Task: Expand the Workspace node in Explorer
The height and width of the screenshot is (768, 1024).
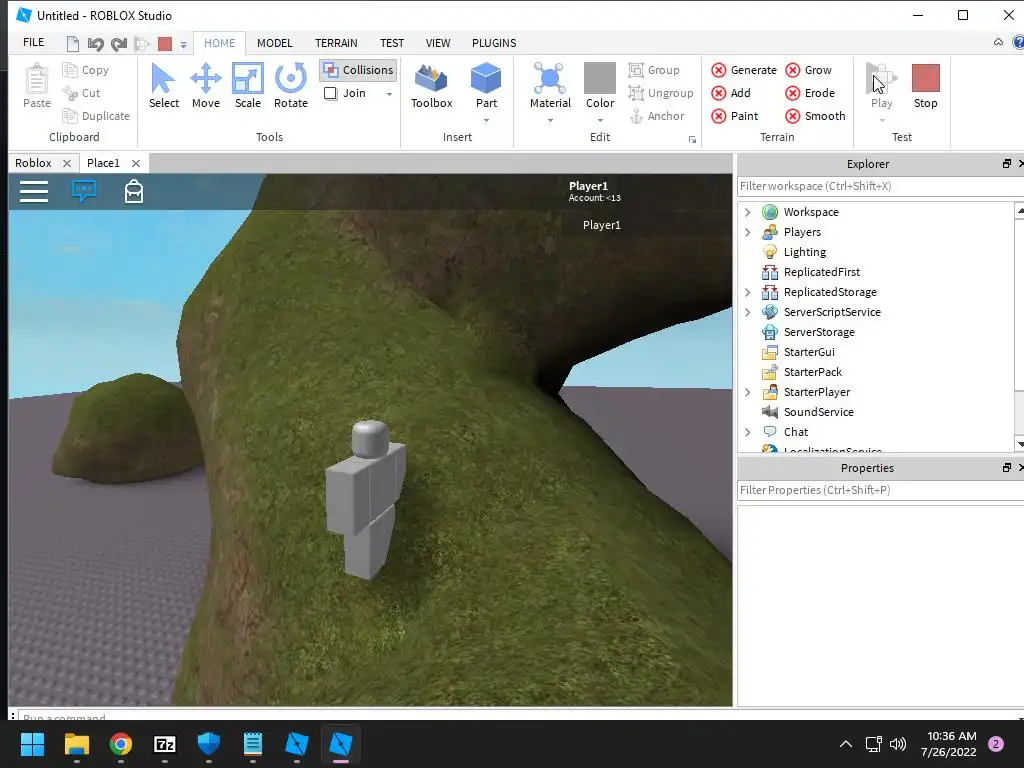Action: click(x=748, y=212)
